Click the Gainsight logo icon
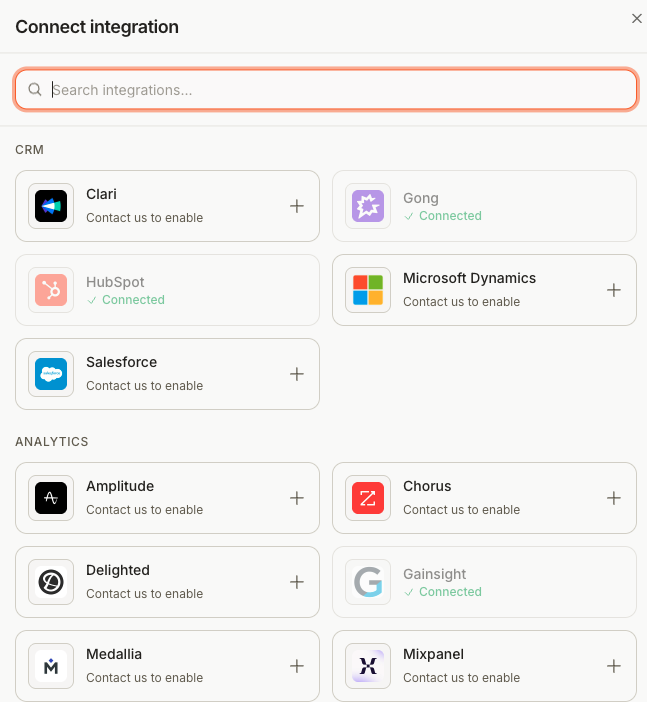 368,582
